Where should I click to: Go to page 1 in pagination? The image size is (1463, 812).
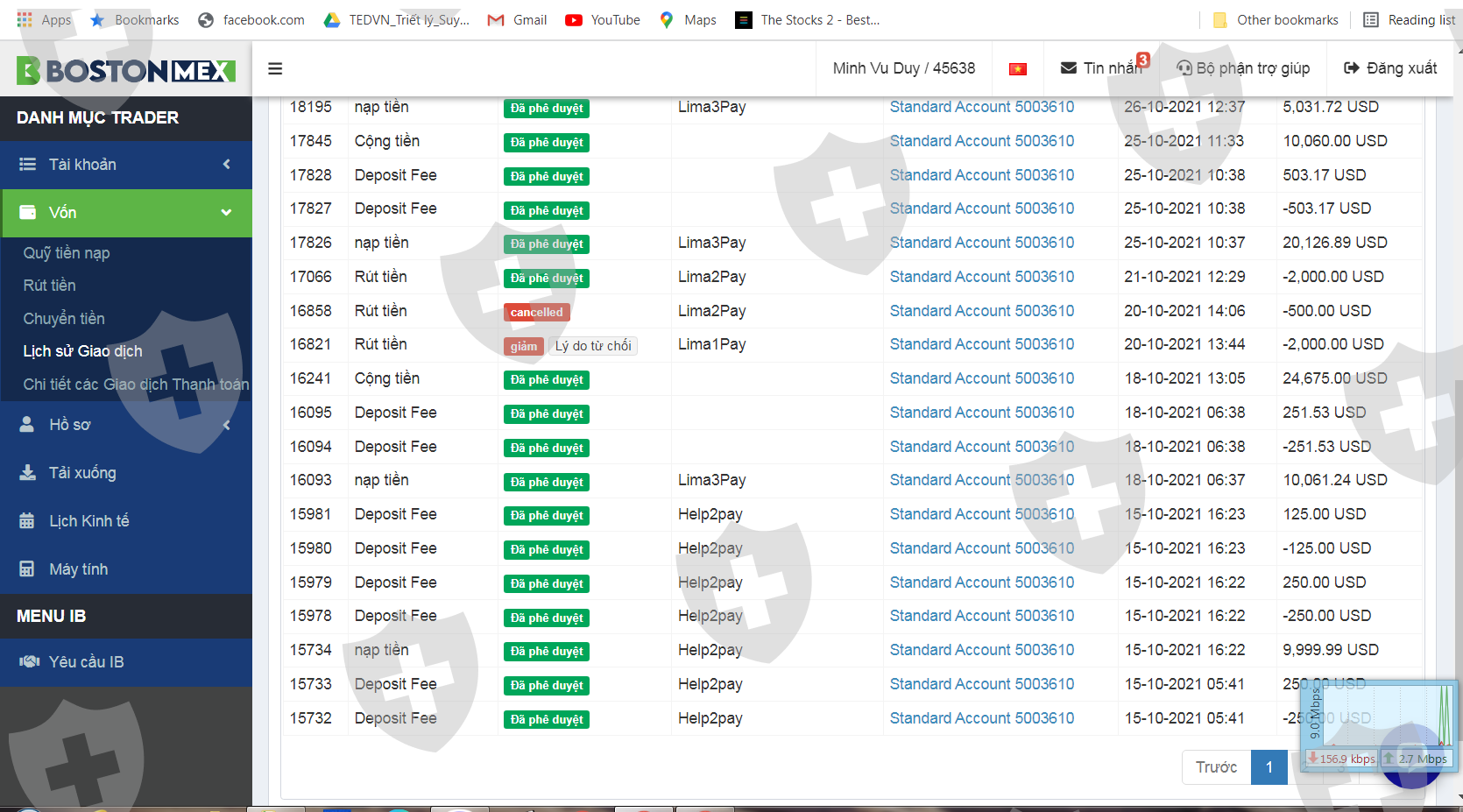[1269, 767]
